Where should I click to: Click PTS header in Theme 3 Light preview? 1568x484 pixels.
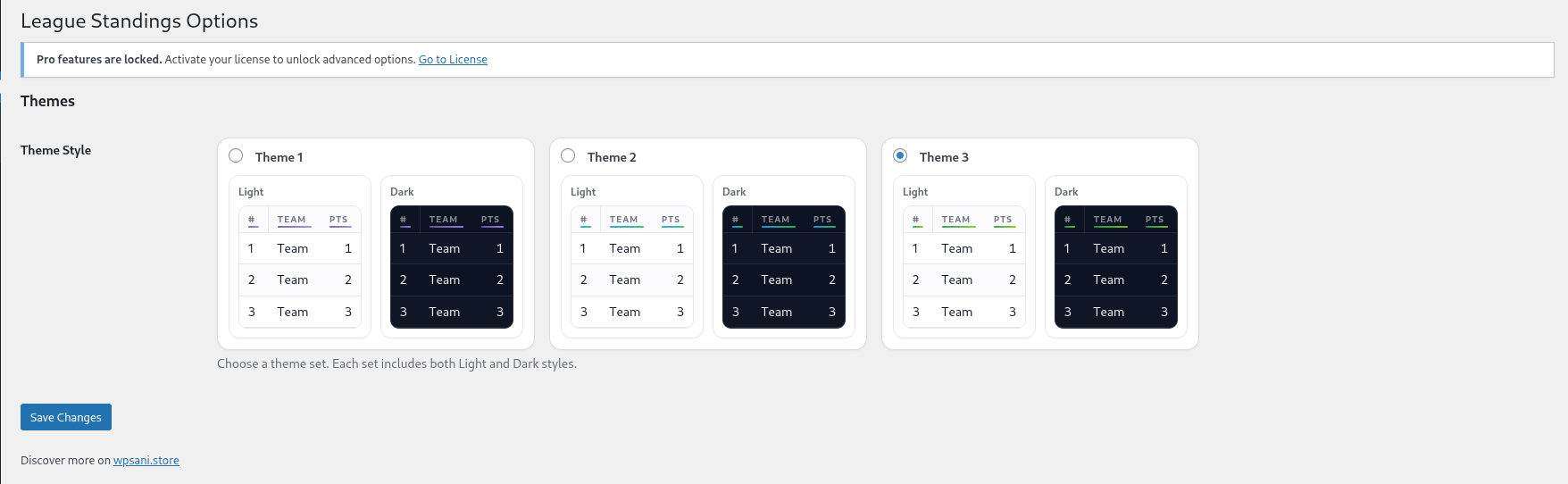coord(1003,220)
